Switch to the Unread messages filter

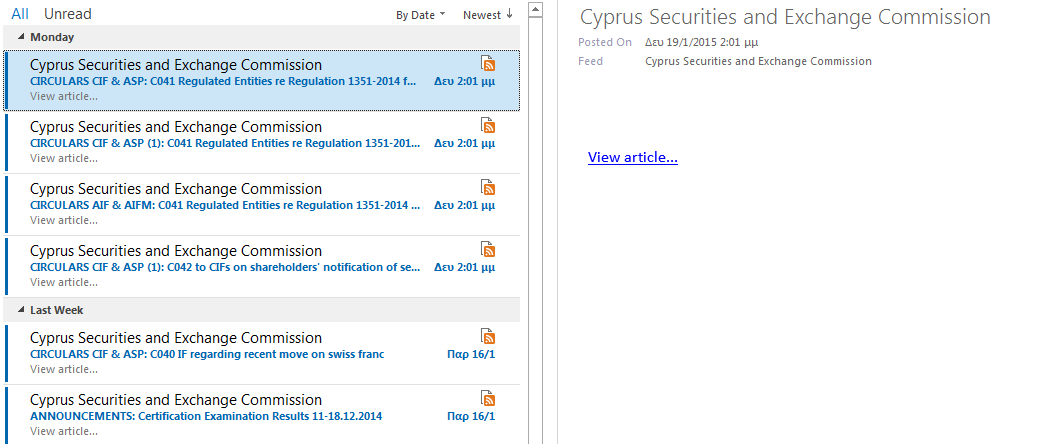pyautogui.click(x=67, y=14)
